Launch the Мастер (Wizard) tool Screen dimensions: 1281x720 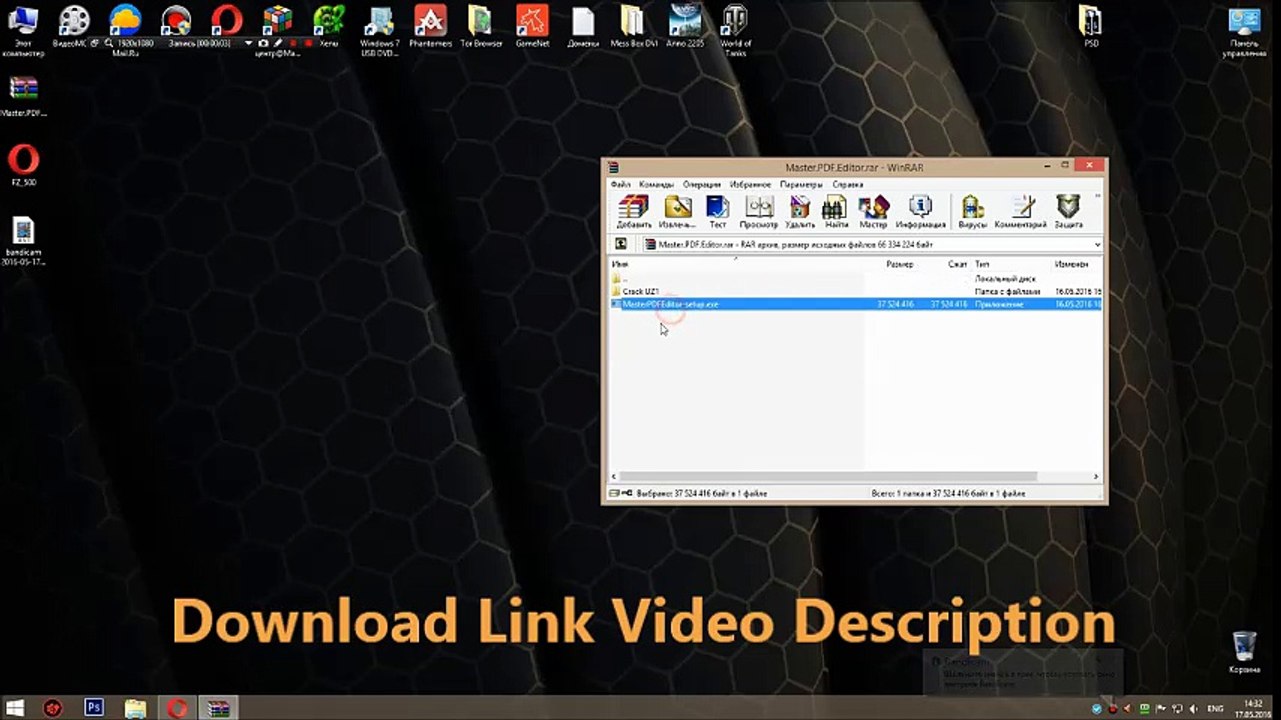coord(873,212)
